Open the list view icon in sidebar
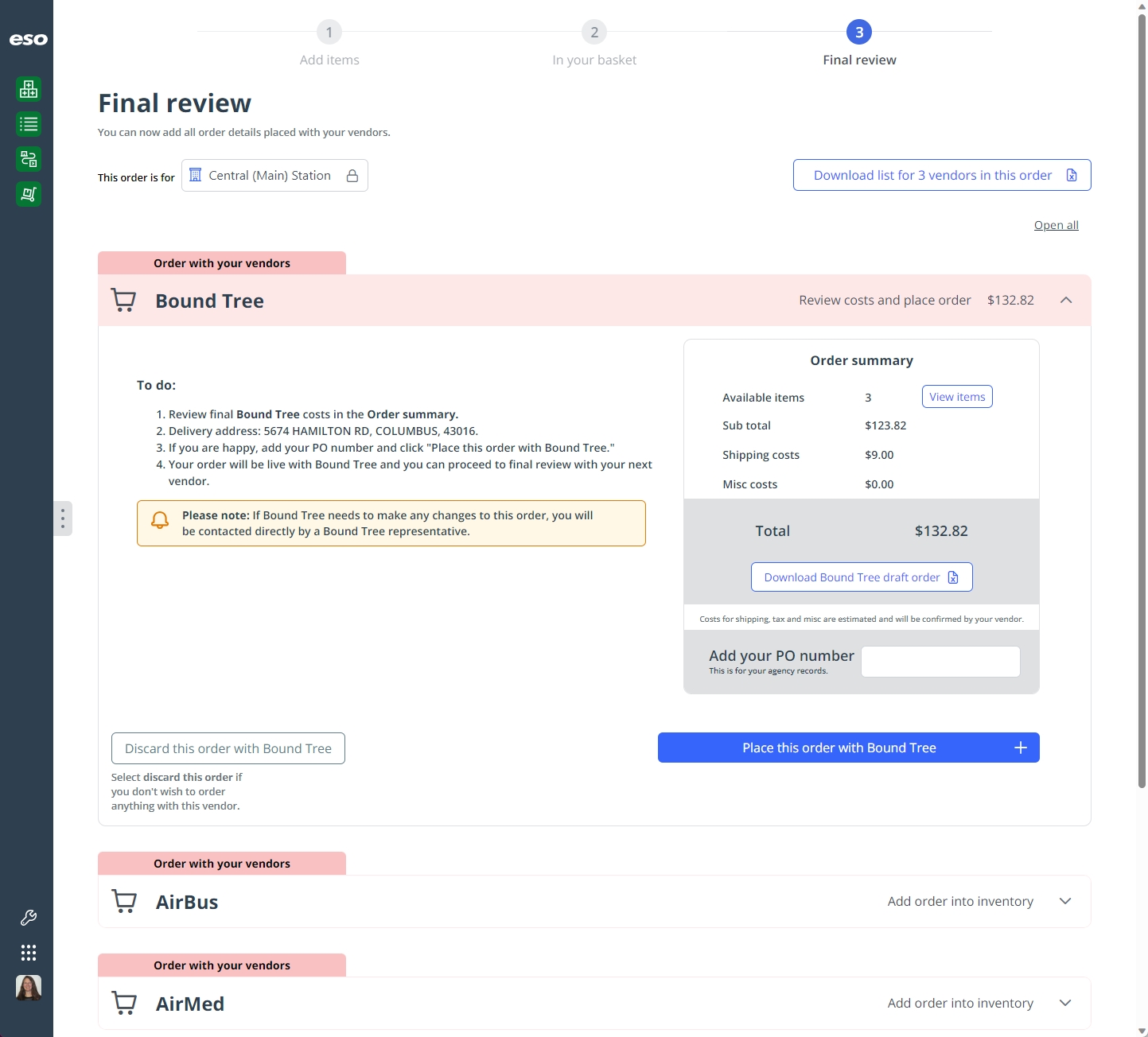Image resolution: width=1148 pixels, height=1037 pixels. tap(29, 124)
